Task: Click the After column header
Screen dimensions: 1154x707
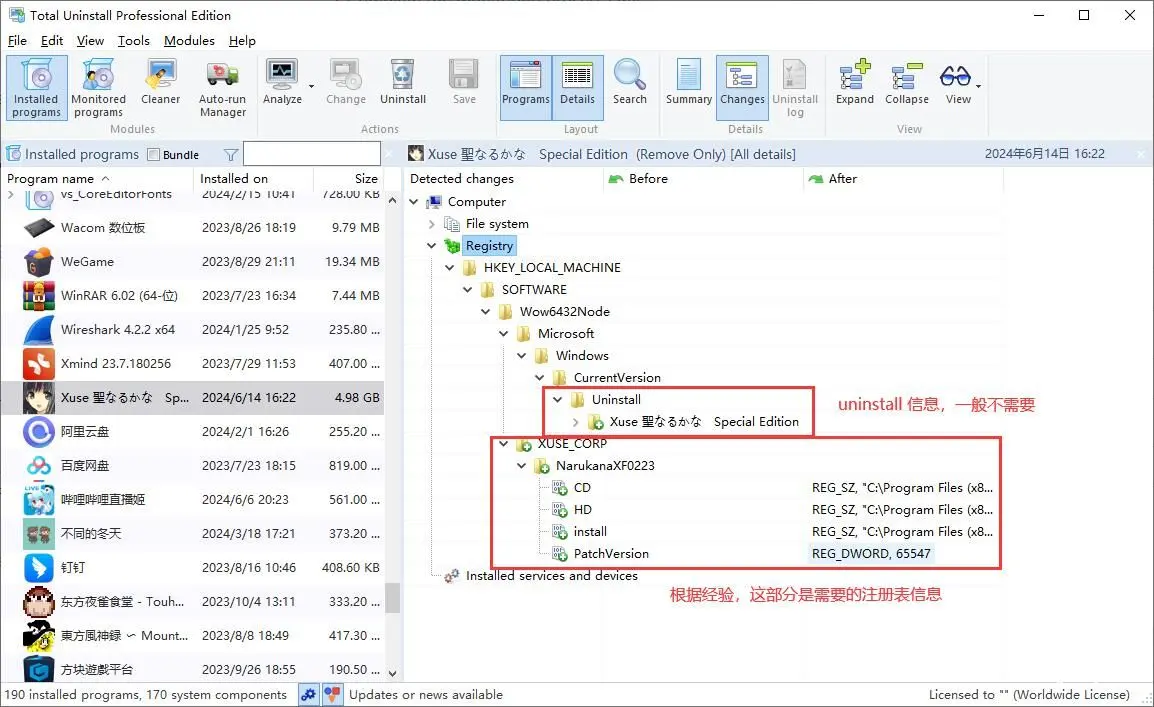Action: point(902,179)
